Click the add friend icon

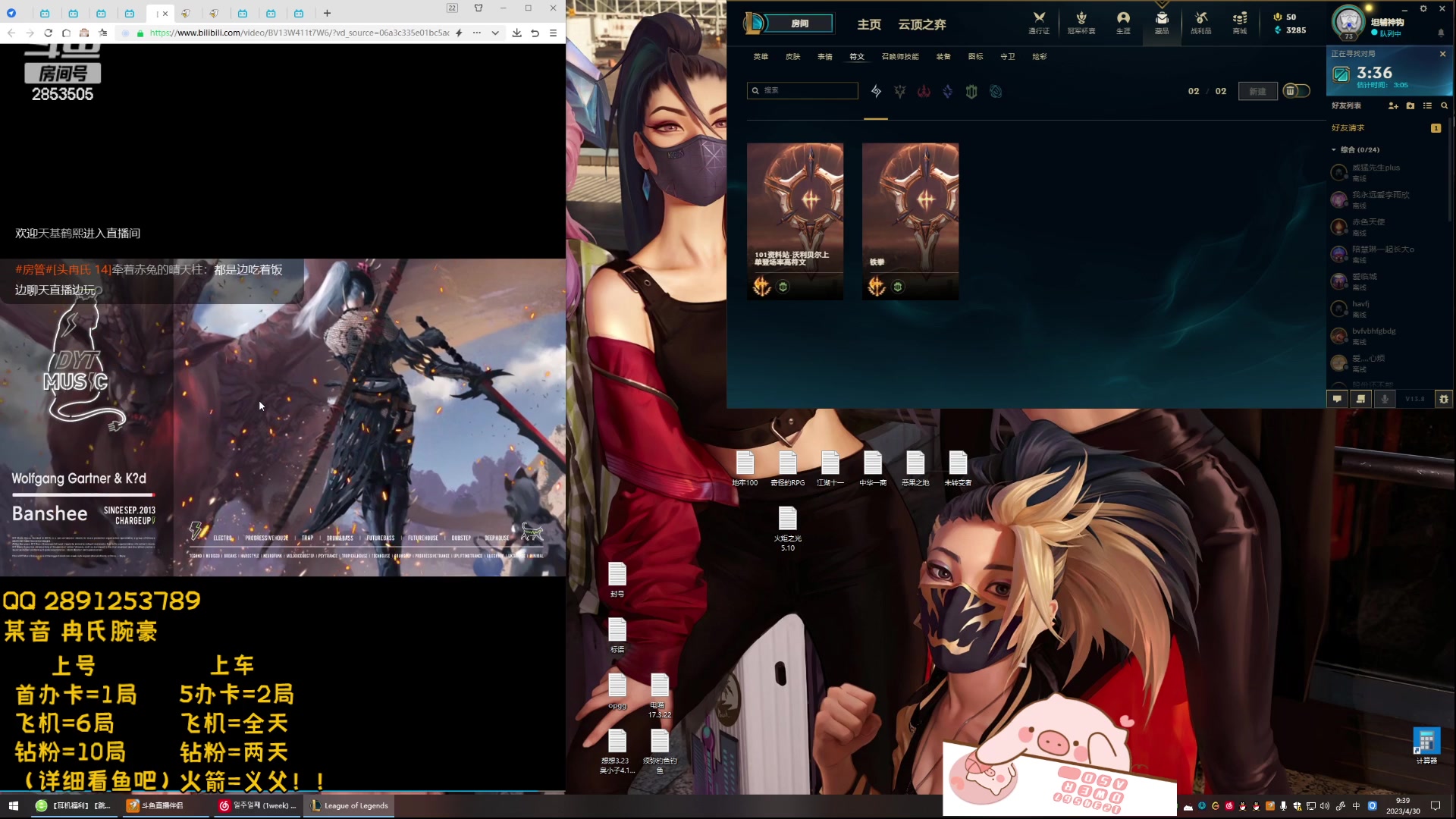(1393, 106)
